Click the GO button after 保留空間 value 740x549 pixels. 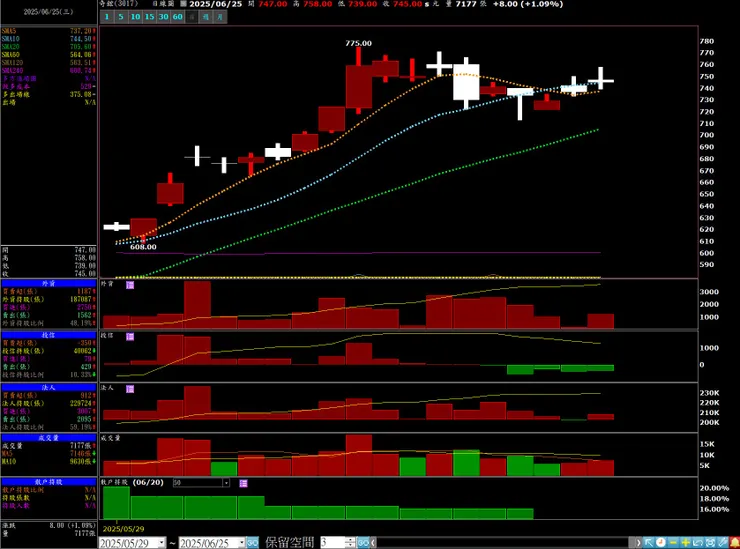(x=362, y=543)
